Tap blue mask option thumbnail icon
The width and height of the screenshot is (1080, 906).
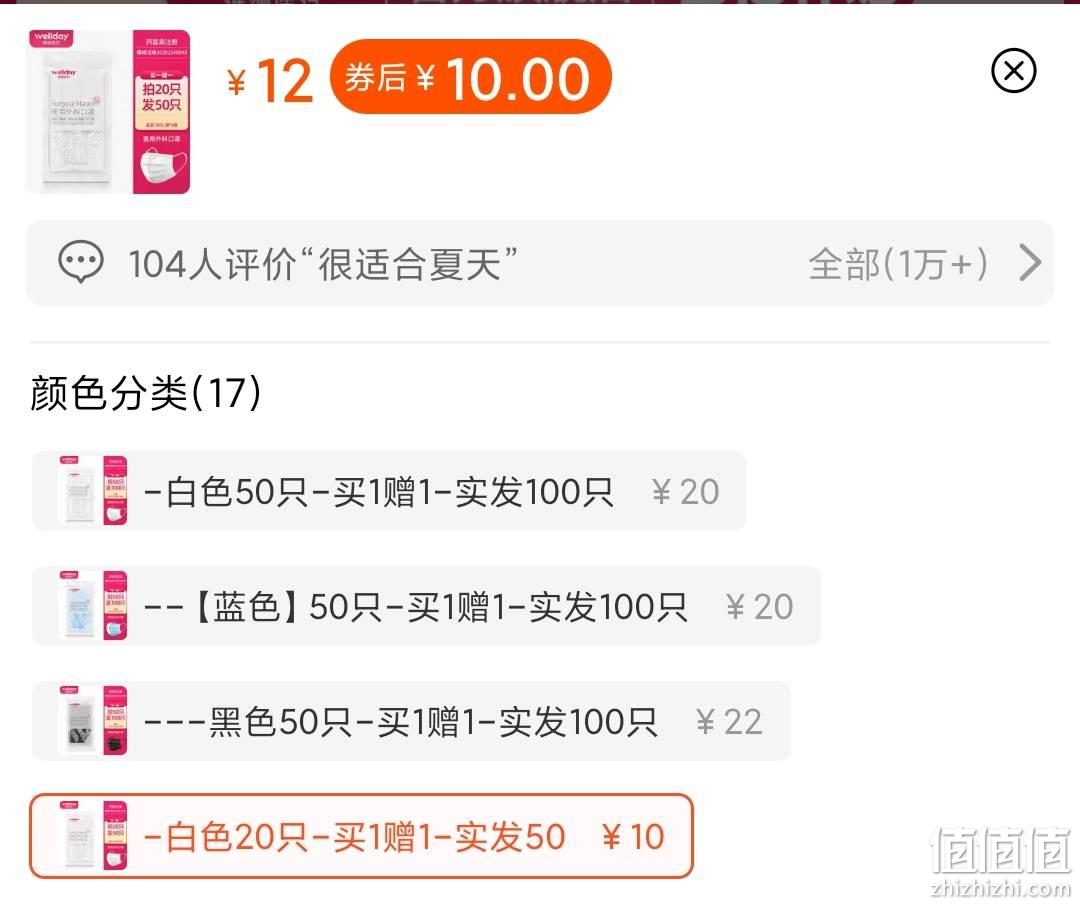point(93,606)
